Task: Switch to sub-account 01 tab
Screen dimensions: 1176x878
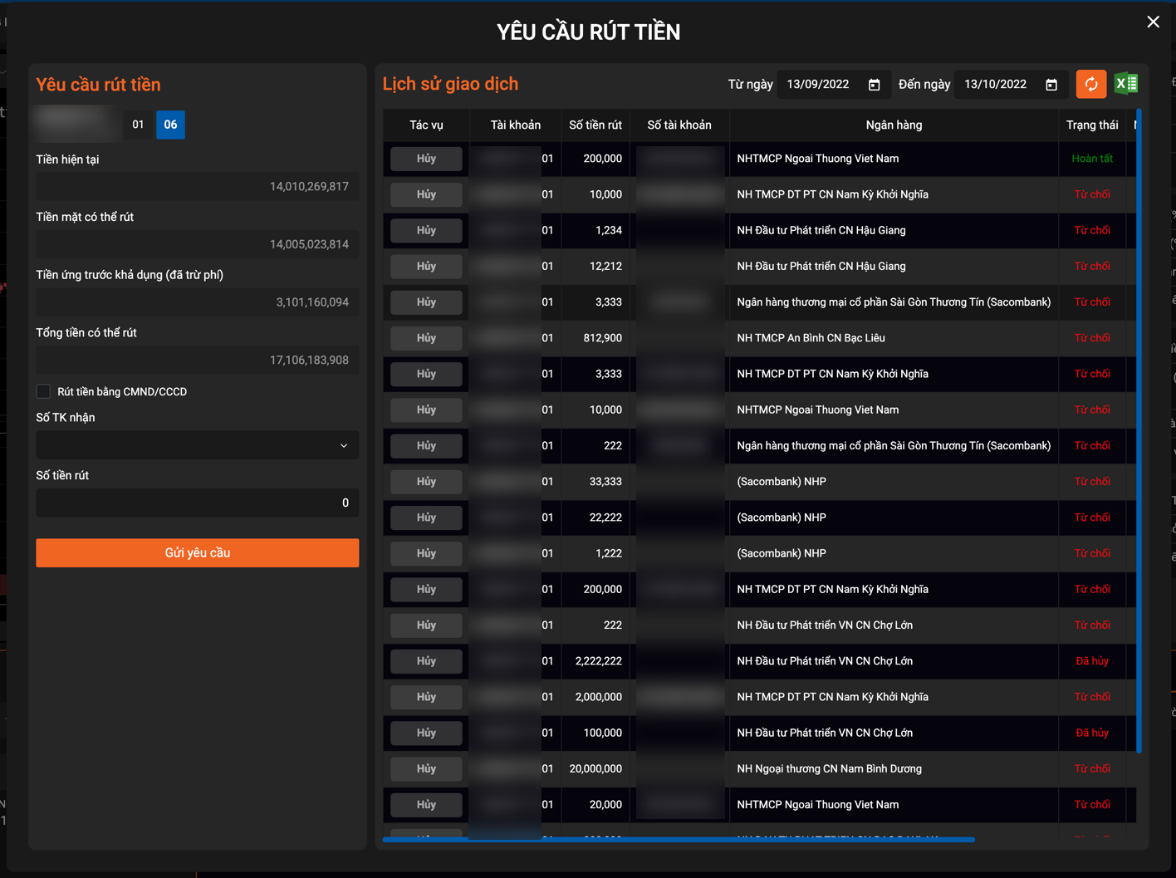Action: coord(138,125)
